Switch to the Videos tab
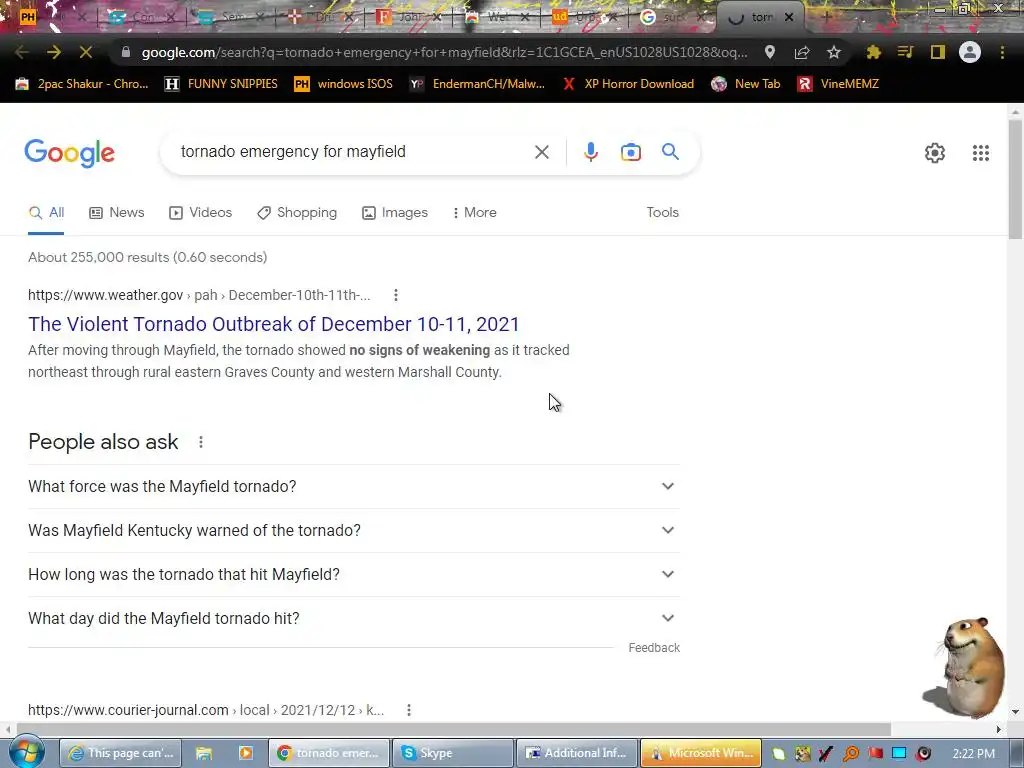This screenshot has width=1024, height=768. pos(200,213)
